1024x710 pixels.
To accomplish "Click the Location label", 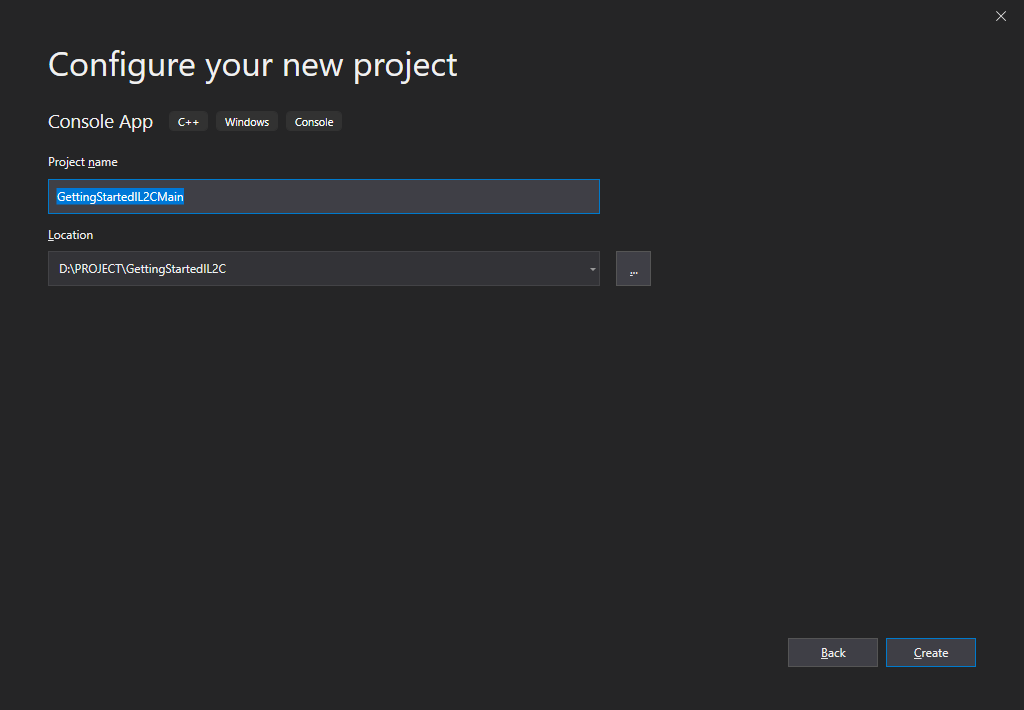I will coord(70,235).
